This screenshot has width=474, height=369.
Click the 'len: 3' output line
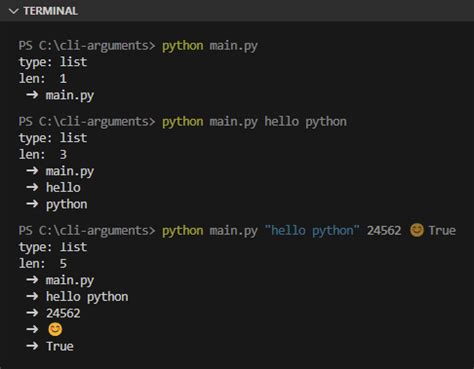coord(43,155)
